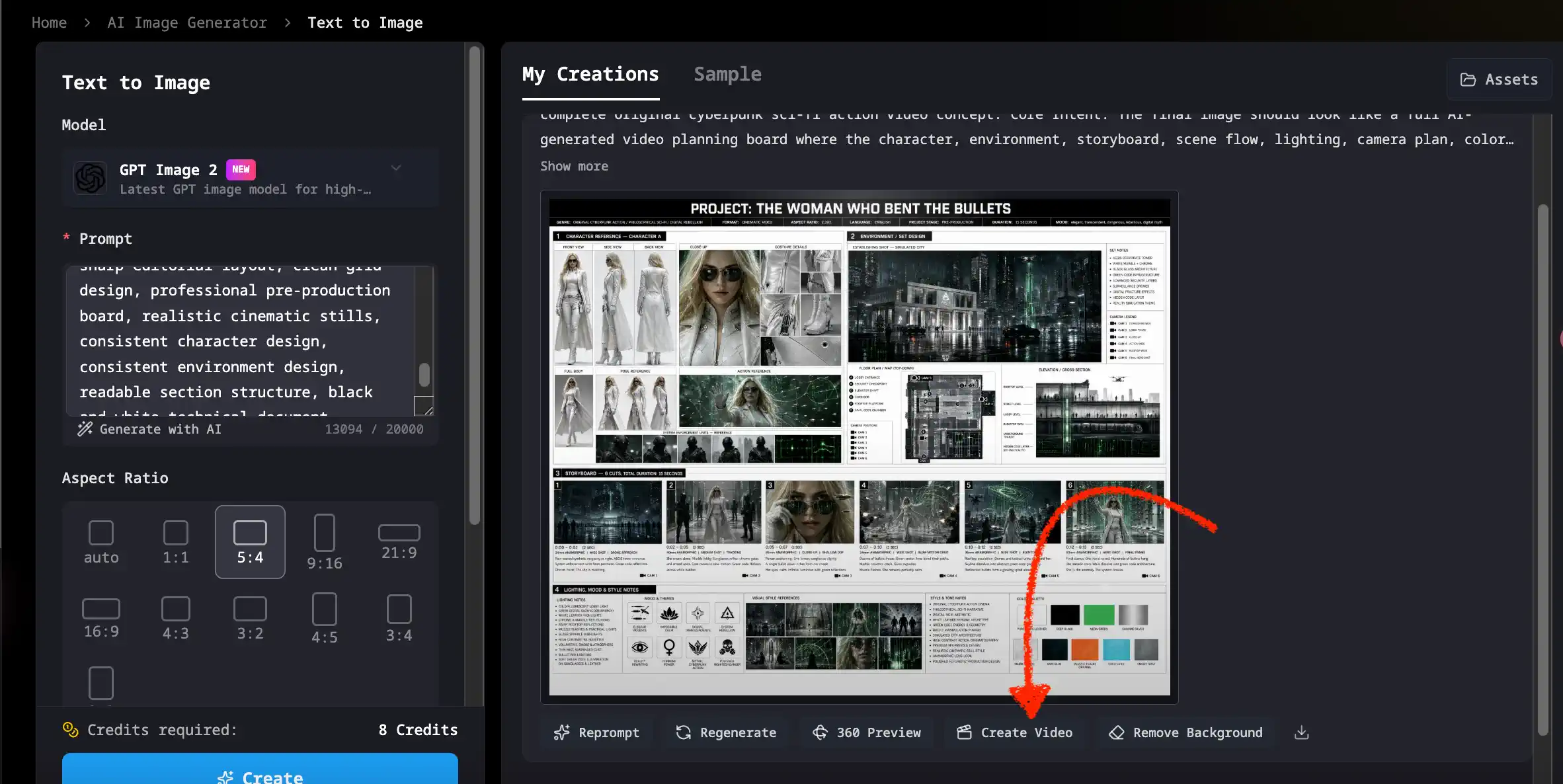Image resolution: width=1563 pixels, height=784 pixels.
Task: Select the 3:4 aspect ratio
Action: (x=399, y=618)
